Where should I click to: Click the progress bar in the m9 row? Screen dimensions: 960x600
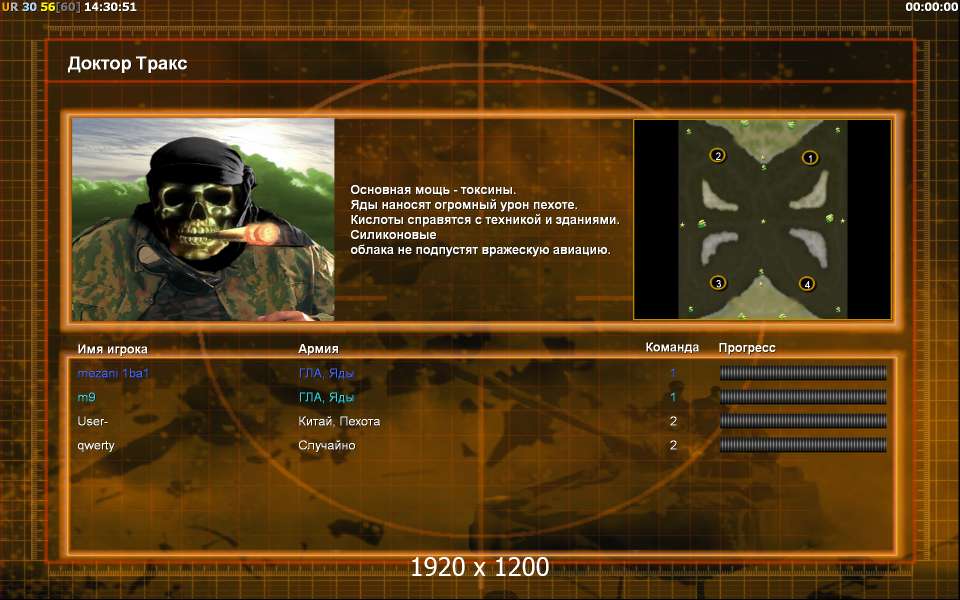803,397
